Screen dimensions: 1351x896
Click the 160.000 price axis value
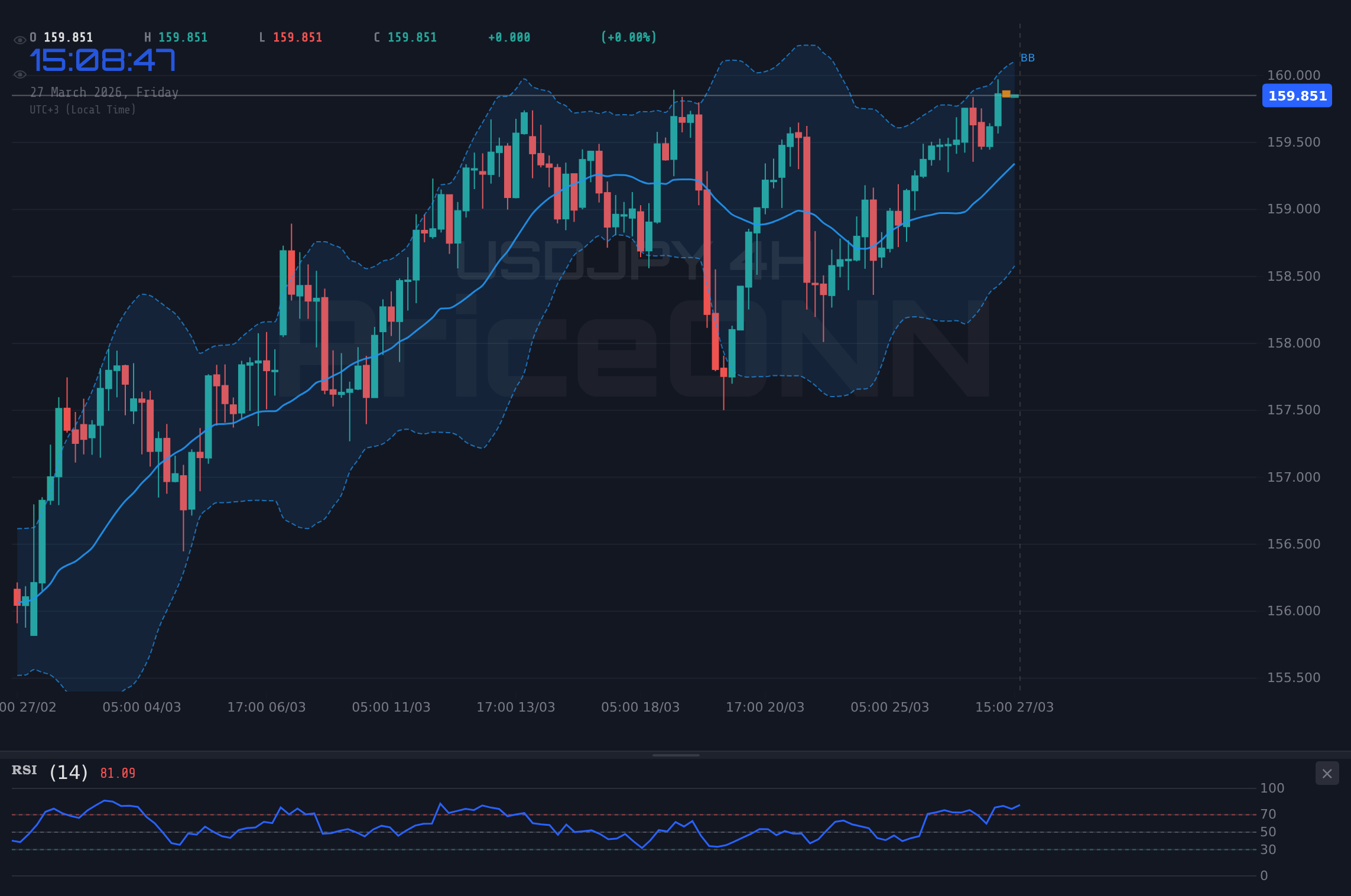coord(1293,75)
